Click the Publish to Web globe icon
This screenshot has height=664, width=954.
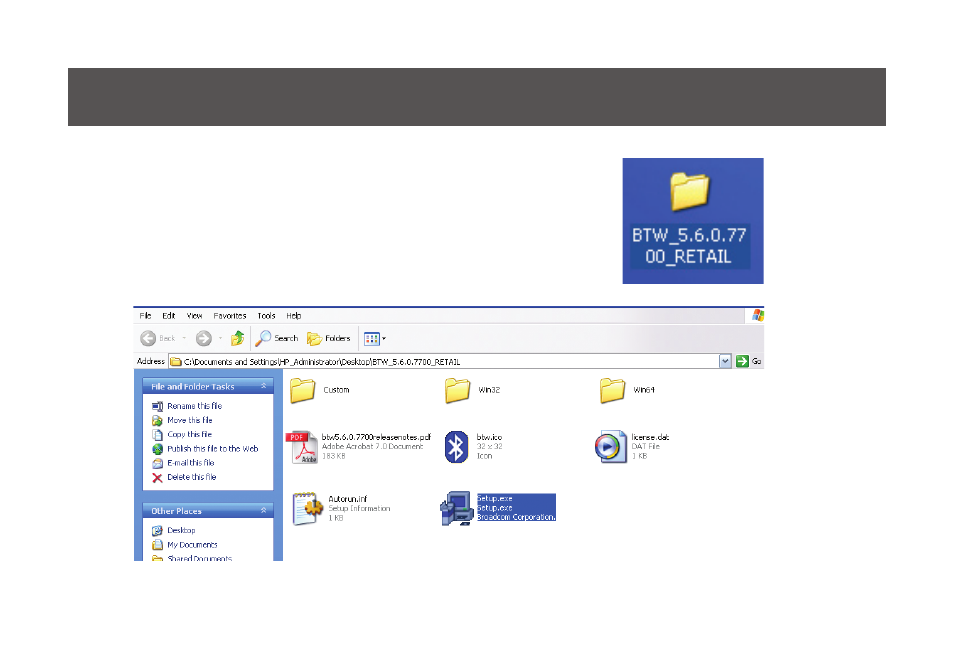pyautogui.click(x=157, y=449)
